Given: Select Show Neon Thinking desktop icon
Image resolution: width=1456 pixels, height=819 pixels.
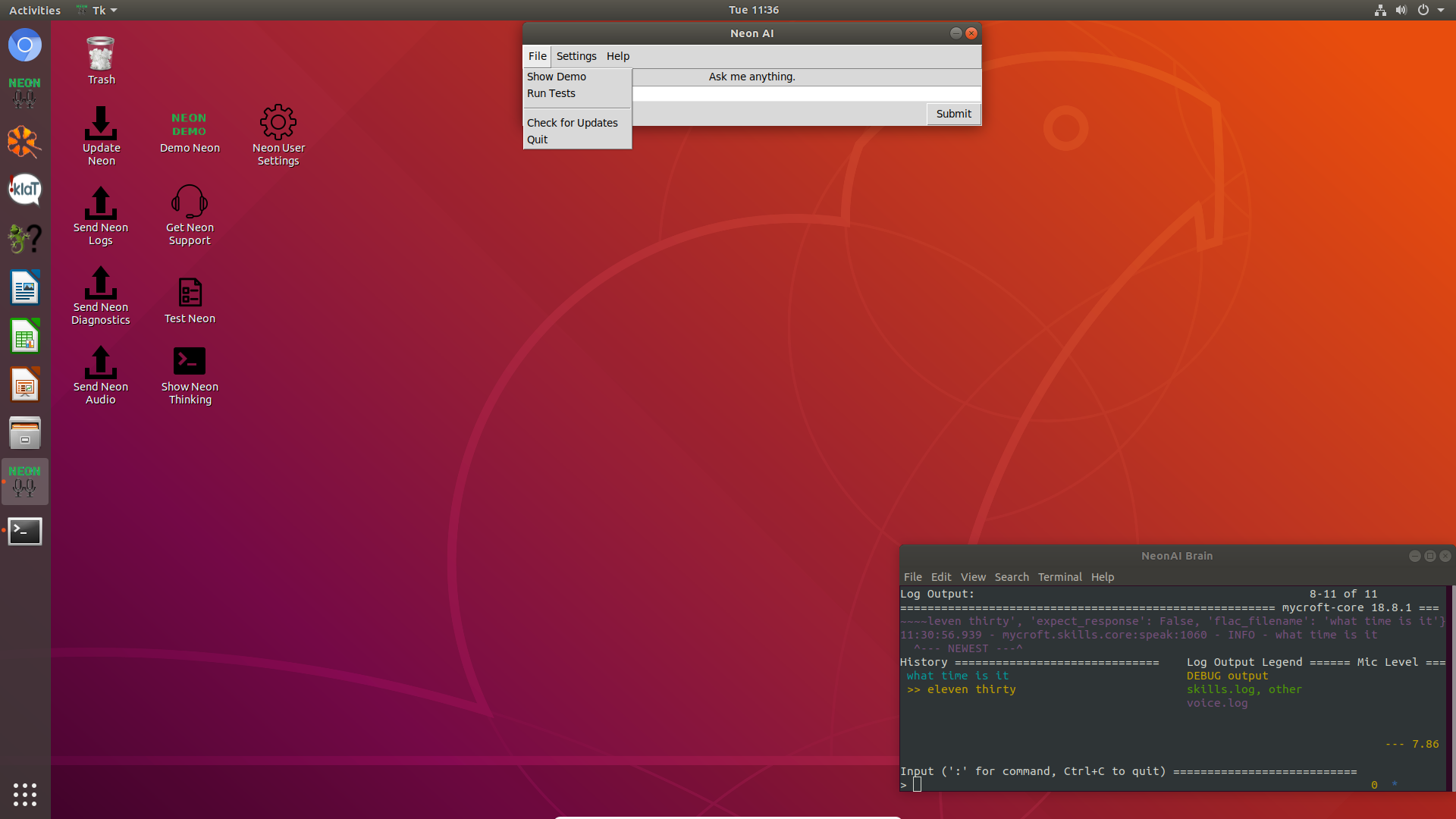Looking at the screenshot, I should pyautogui.click(x=190, y=376).
